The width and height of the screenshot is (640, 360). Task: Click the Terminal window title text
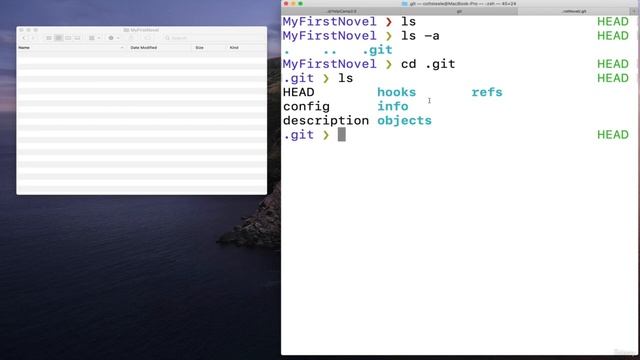click(463, 4)
